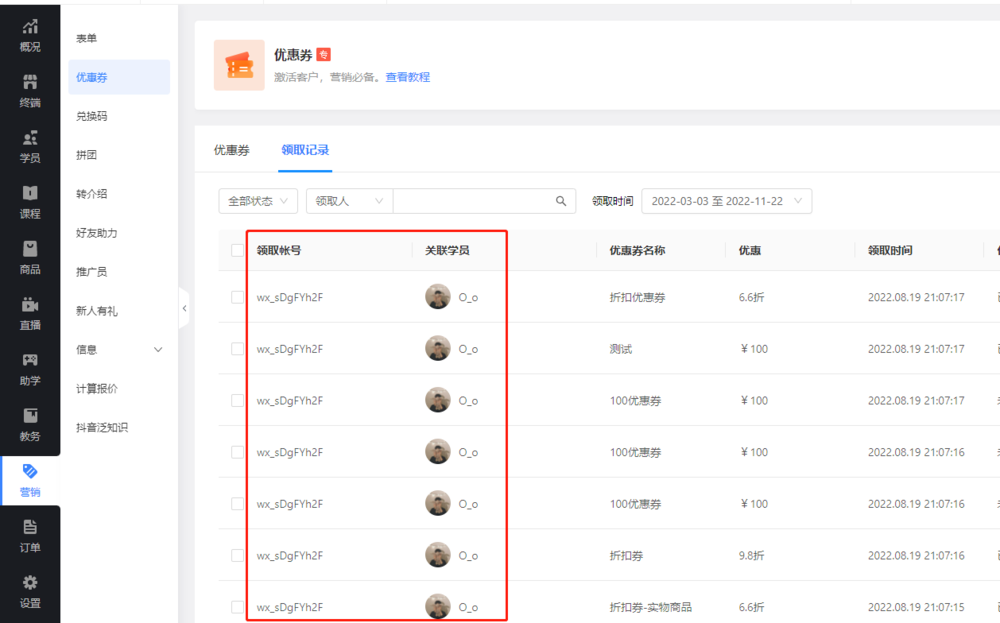Open 拼团 group buying menu item

pos(87,155)
